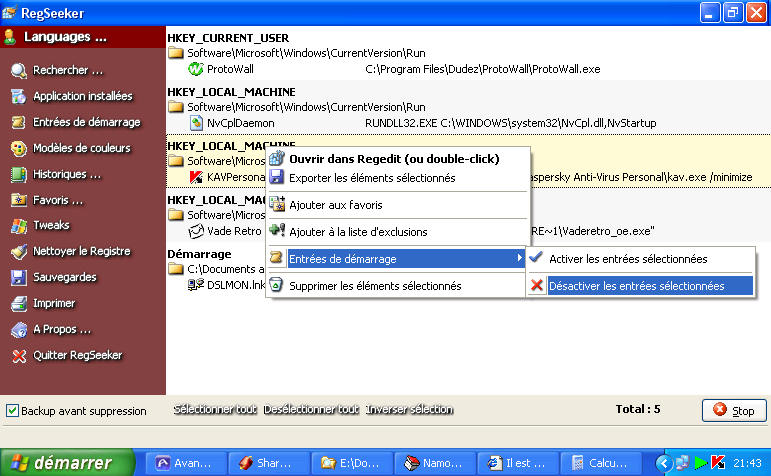Click the A Propos icon
This screenshot has width=771, height=476.
19,329
